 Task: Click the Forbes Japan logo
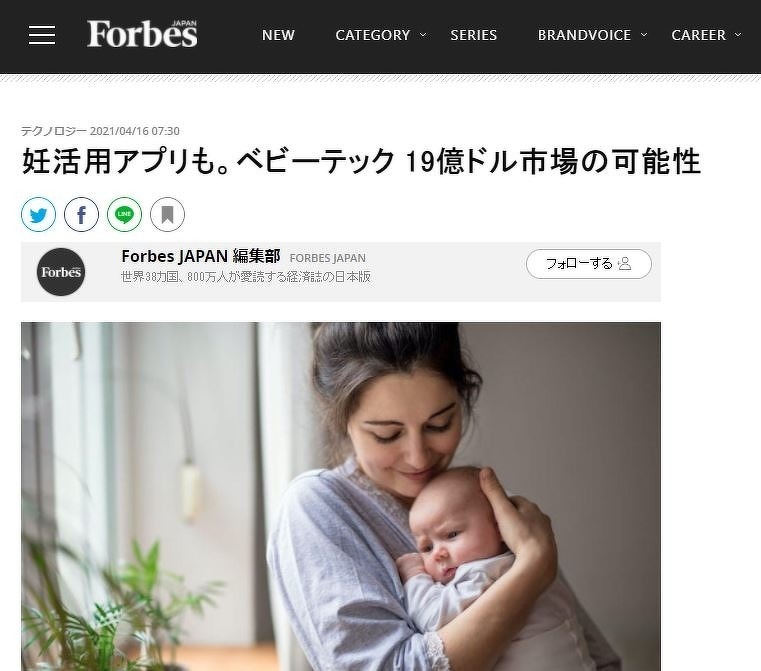tap(142, 33)
